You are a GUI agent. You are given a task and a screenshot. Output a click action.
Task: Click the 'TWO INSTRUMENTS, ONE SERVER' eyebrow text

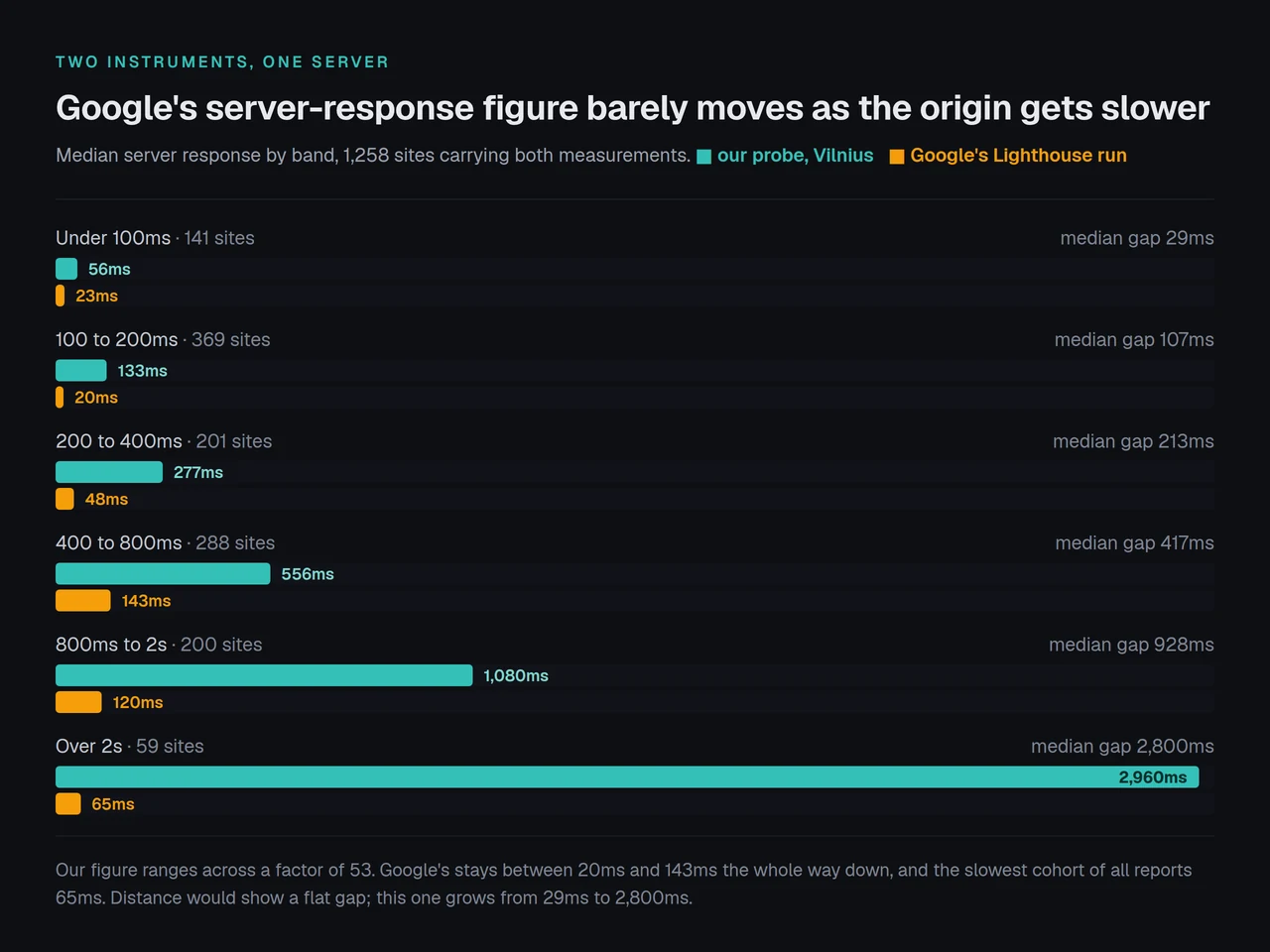click(x=222, y=61)
